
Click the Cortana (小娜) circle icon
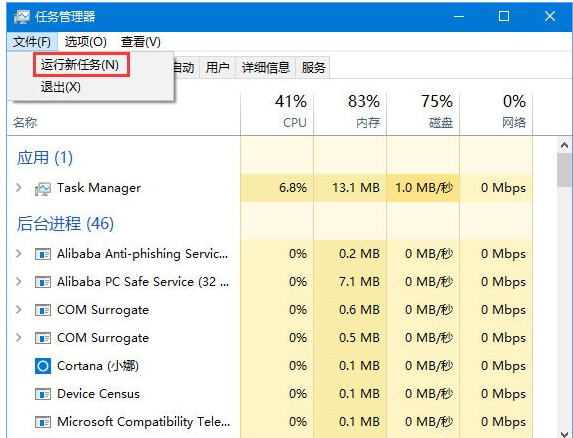pyautogui.click(x=43, y=366)
